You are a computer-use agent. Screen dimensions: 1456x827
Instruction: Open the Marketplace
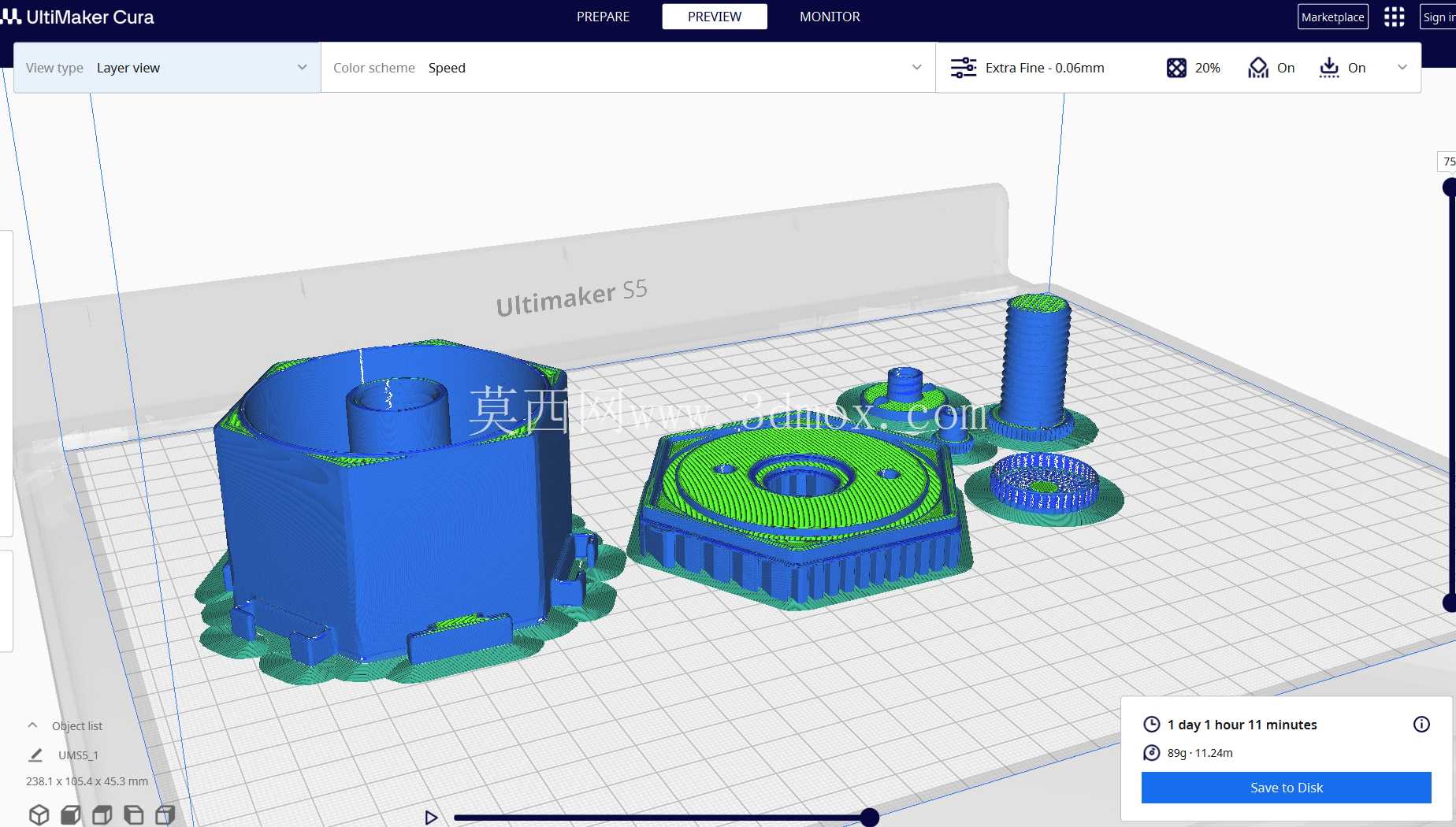tap(1332, 17)
